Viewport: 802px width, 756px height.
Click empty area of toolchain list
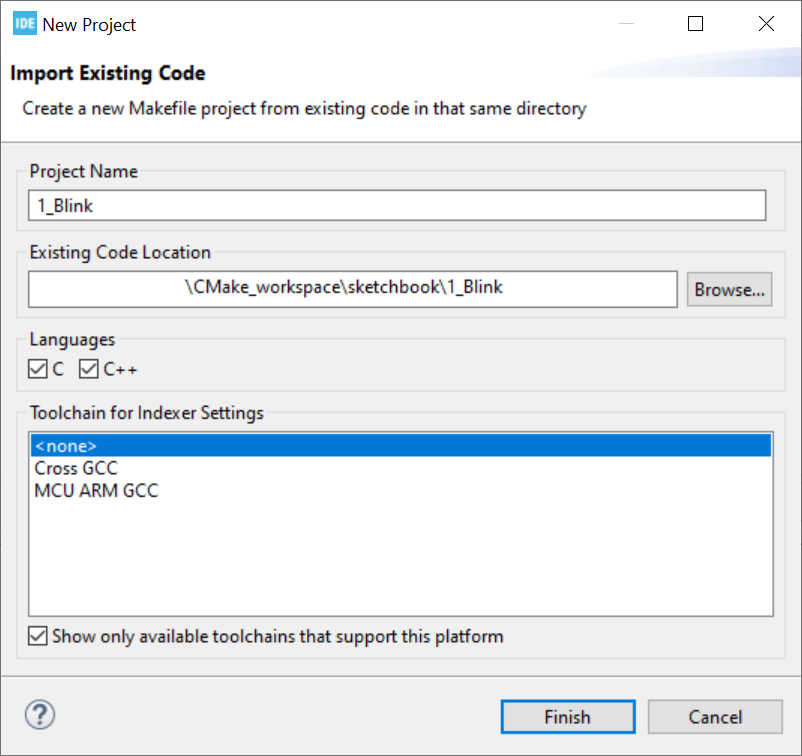pos(400,560)
